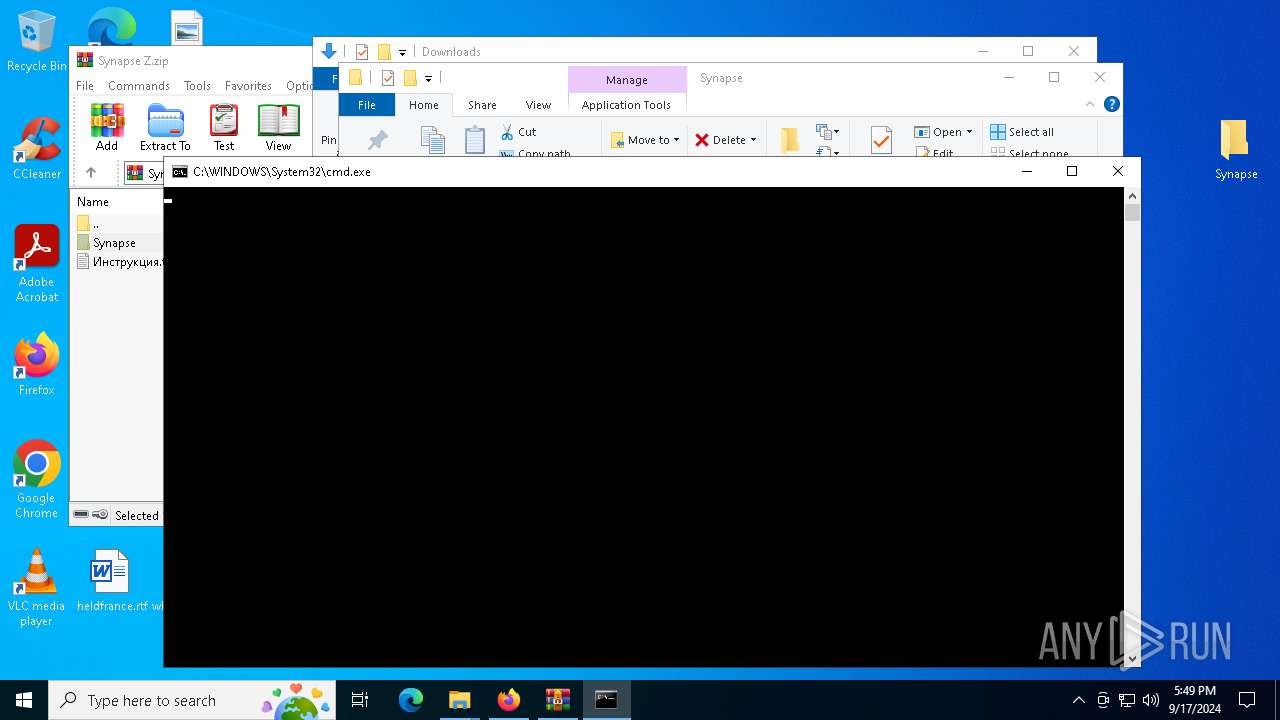Click the Copy icon in Explorer ribbon

coord(432,140)
